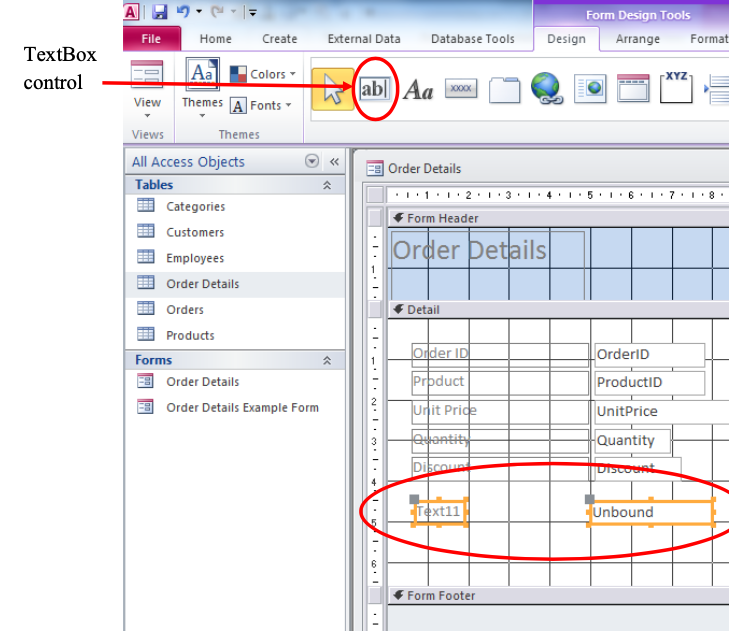Viewport: 729px width, 631px height.
Task: Open the Fonts theme dropdown
Action: point(263,105)
